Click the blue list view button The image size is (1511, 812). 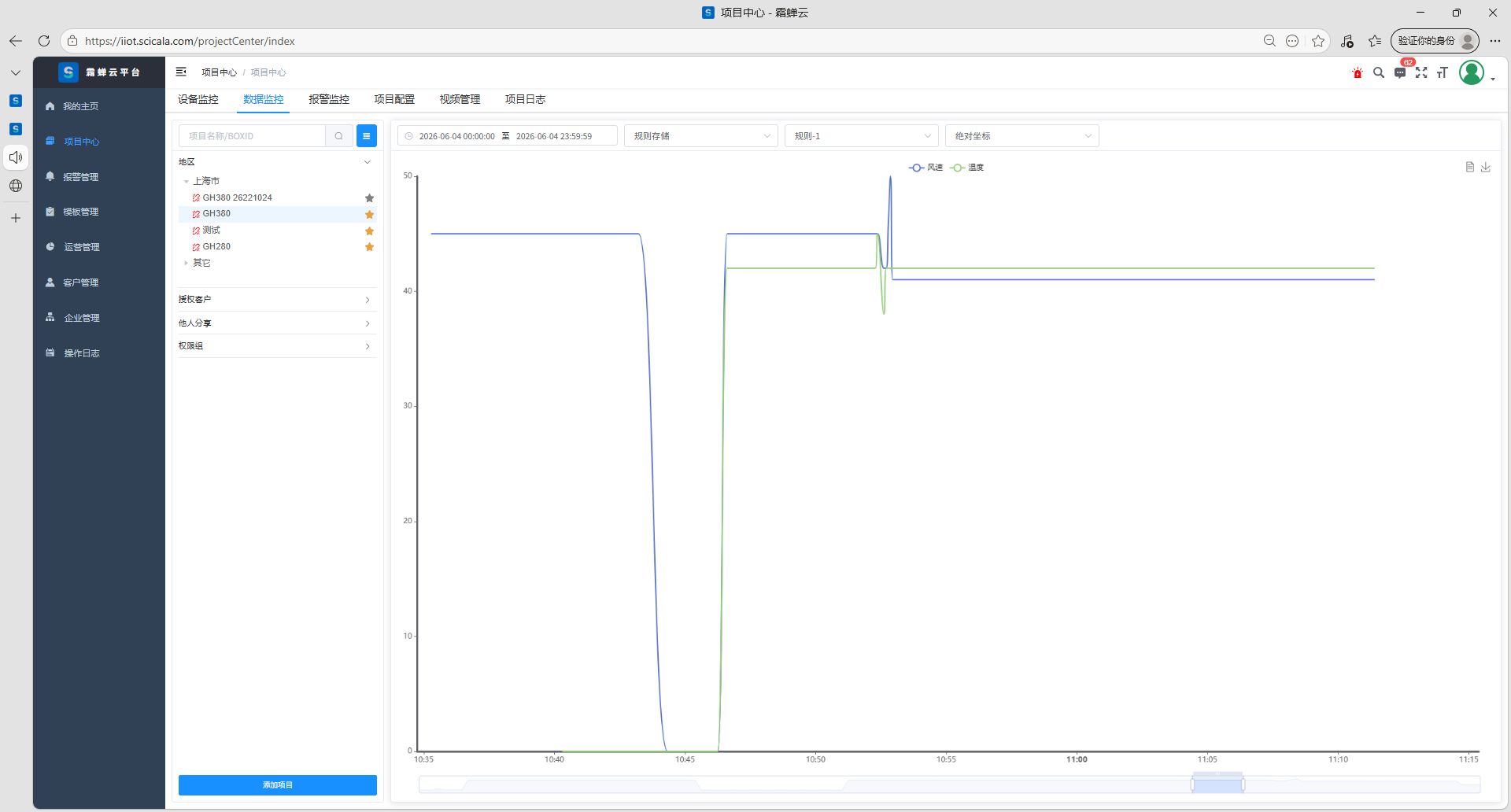pyautogui.click(x=367, y=136)
